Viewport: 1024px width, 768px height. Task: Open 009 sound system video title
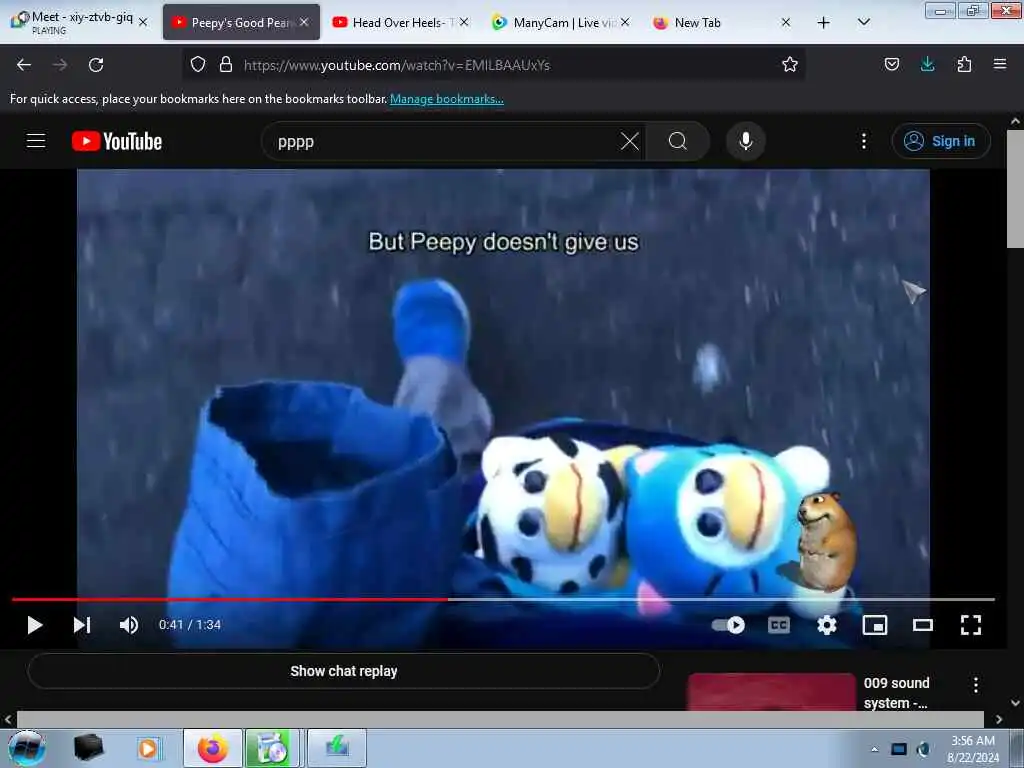(x=896, y=693)
